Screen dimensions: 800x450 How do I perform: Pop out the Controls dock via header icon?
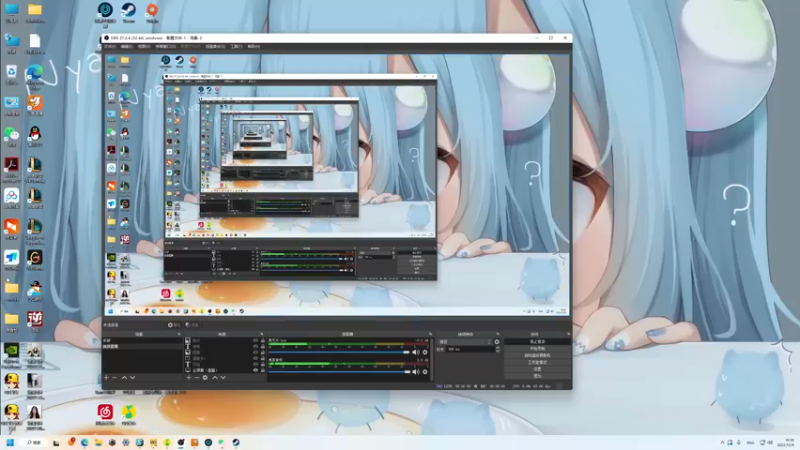coord(568,334)
